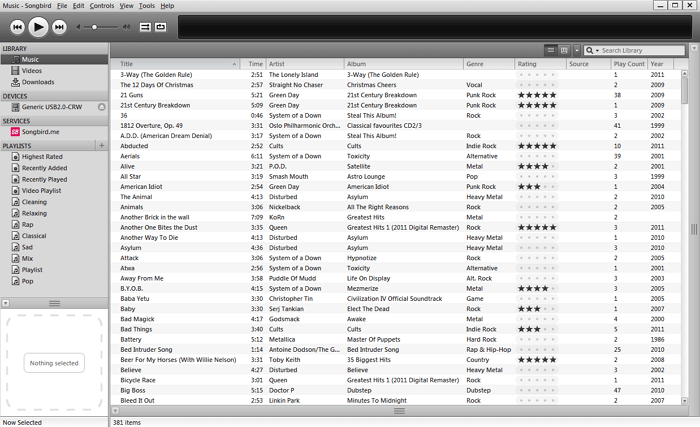This screenshot has height=427, width=700.
Task: Switch to list view layout
Action: pyautogui.click(x=551, y=50)
